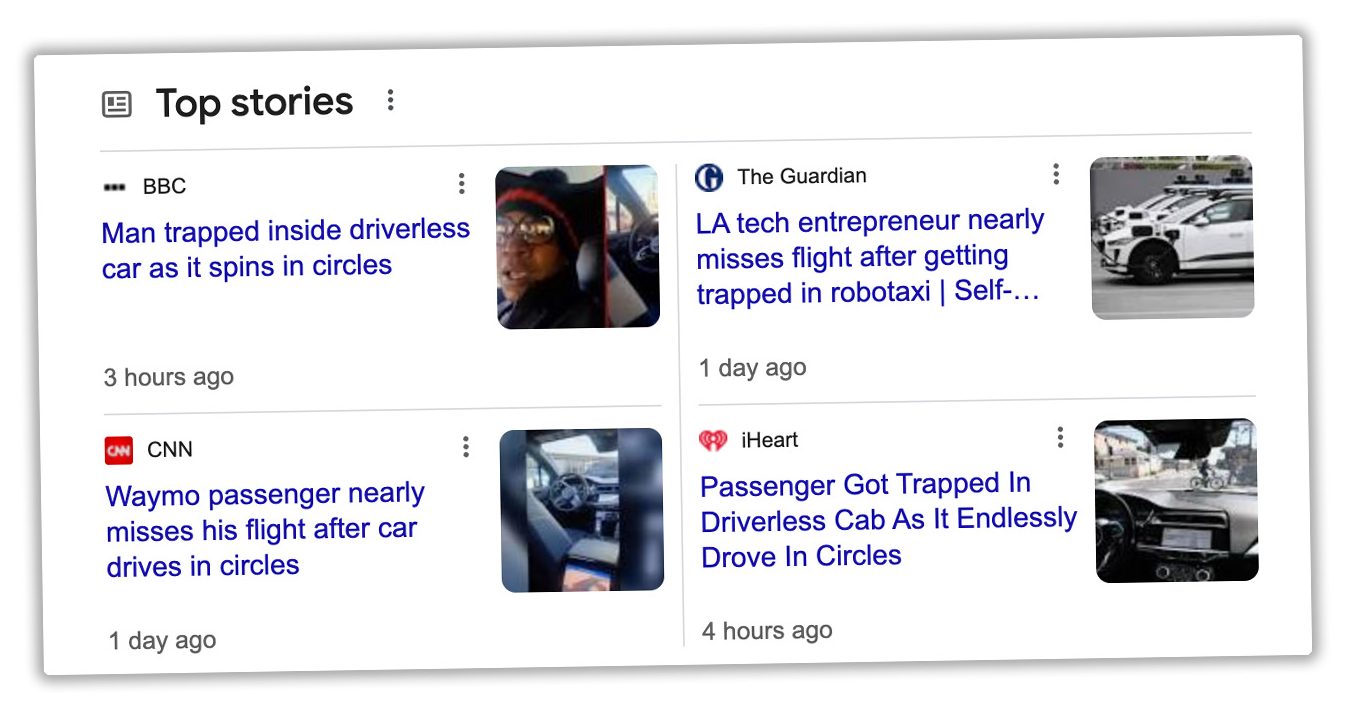Open more options for the iHeart story
The image size is (1347, 714).
(1060, 437)
